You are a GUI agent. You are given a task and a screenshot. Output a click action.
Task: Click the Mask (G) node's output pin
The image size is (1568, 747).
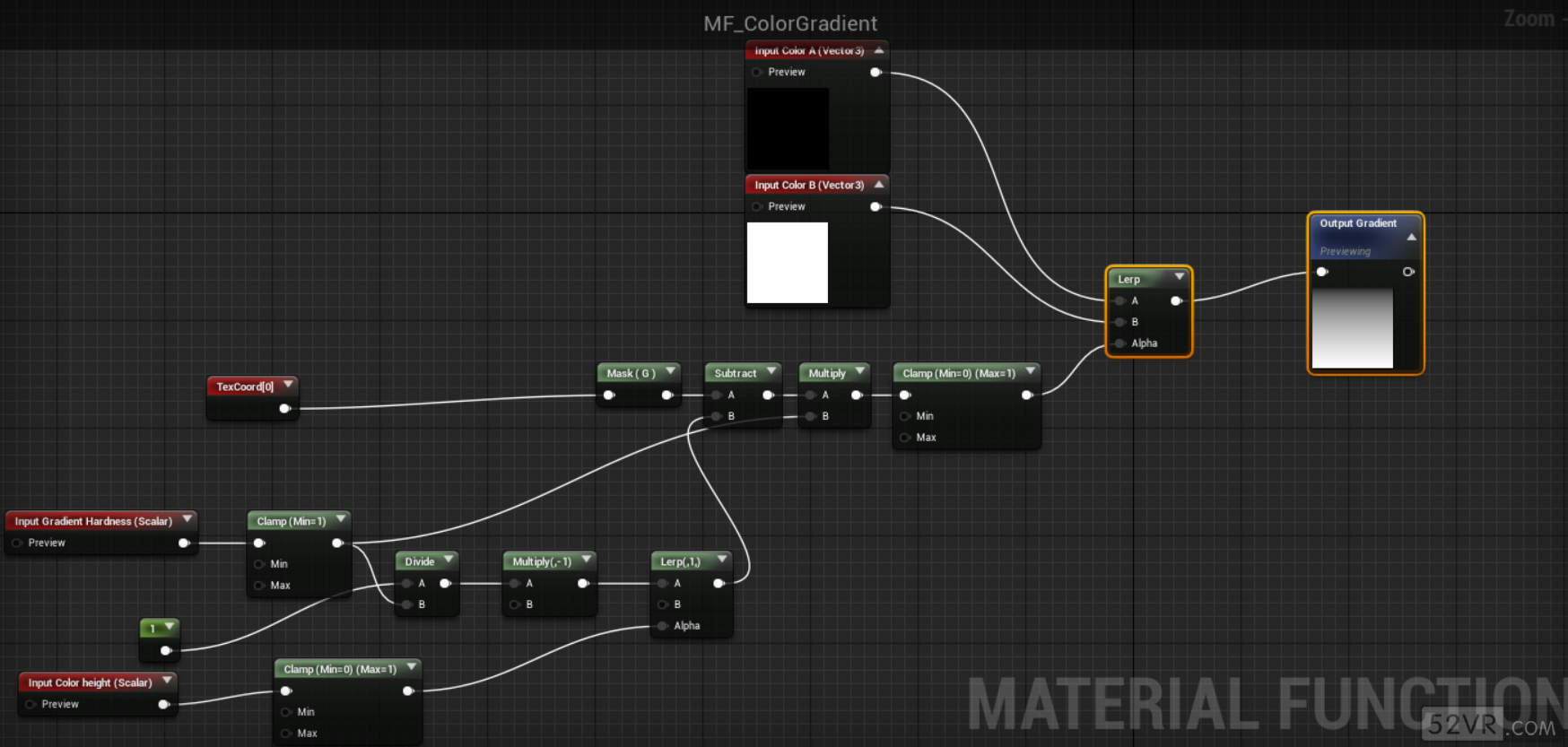pyautogui.click(x=666, y=395)
